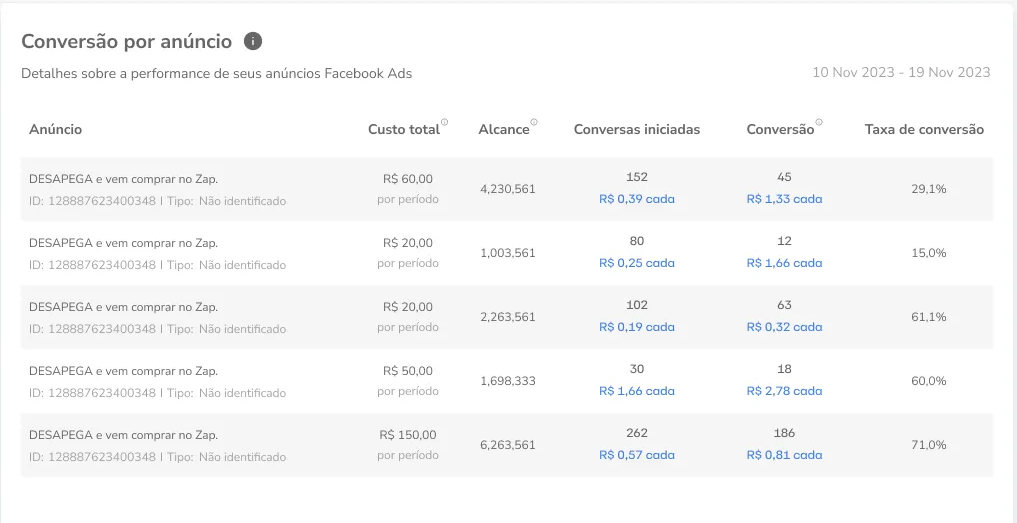Click the R$ 0,57 cada link
1017x523 pixels.
637,455
